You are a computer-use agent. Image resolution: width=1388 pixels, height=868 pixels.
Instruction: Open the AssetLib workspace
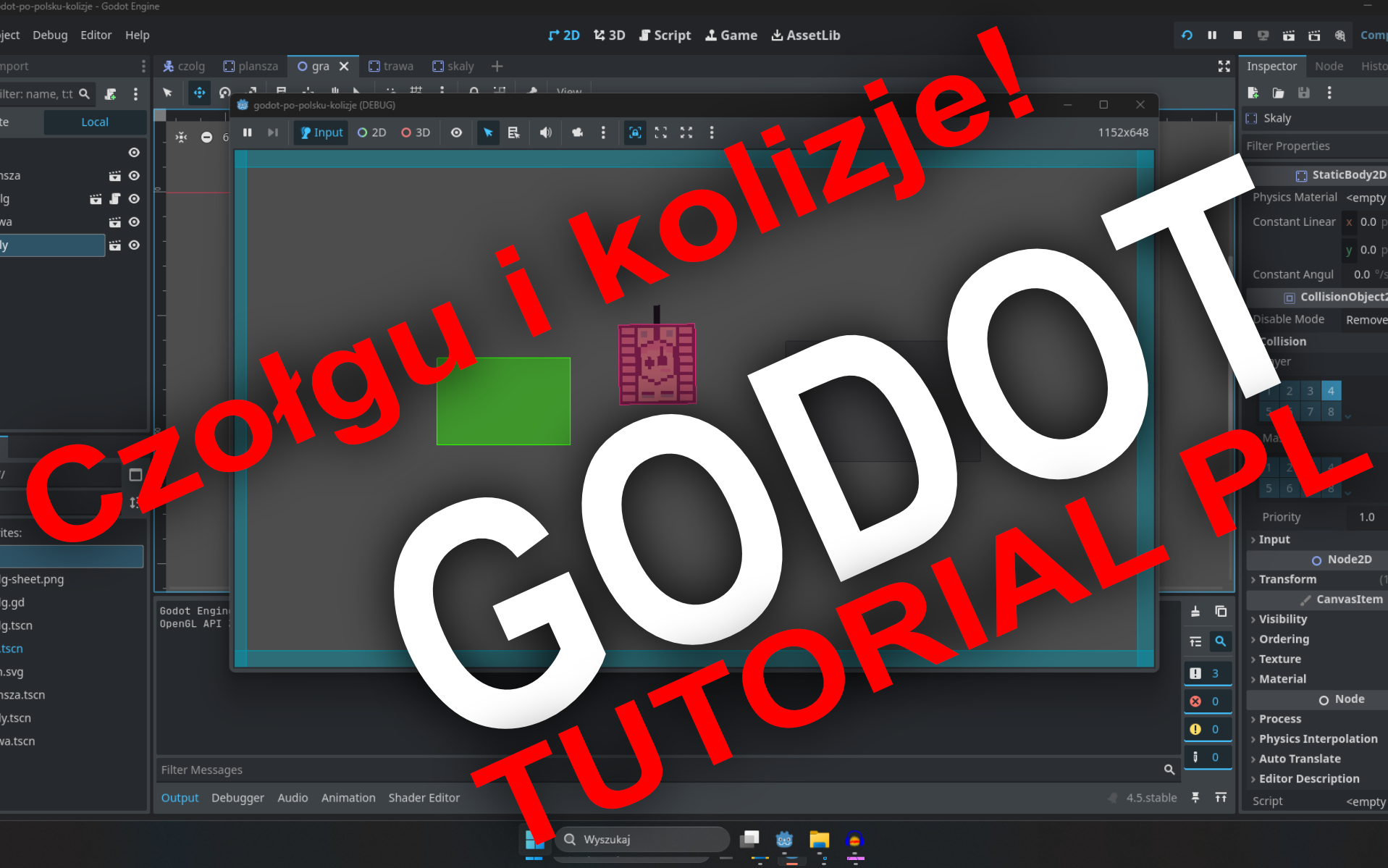coord(805,35)
